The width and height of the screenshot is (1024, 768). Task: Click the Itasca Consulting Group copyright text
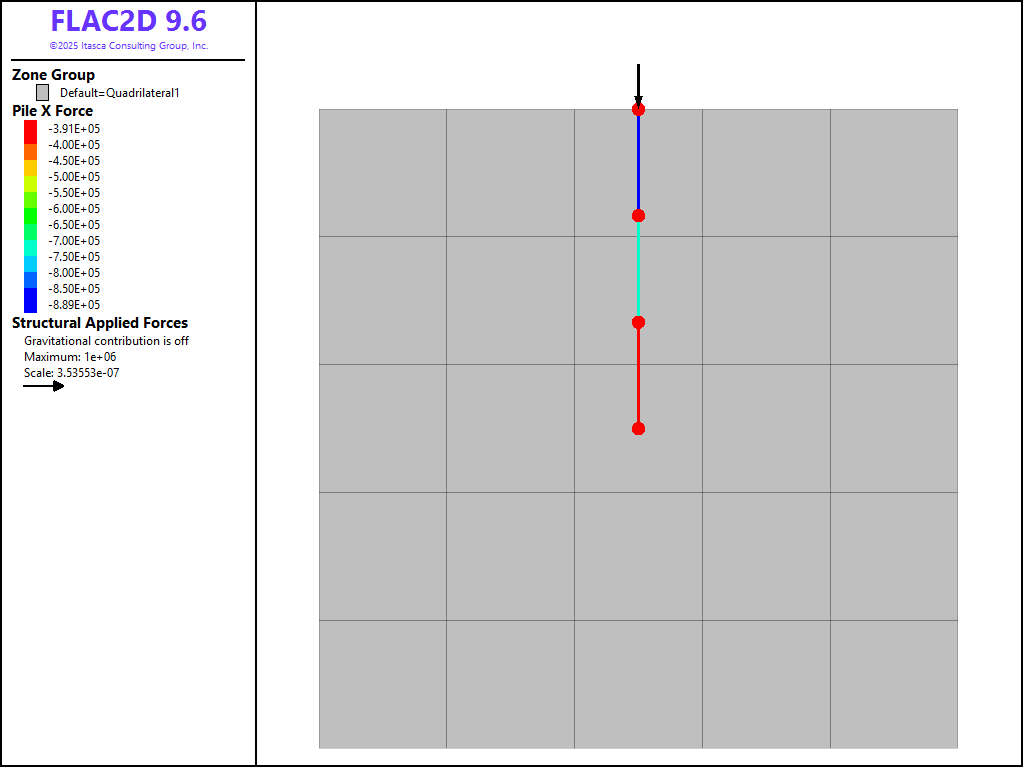point(128,45)
